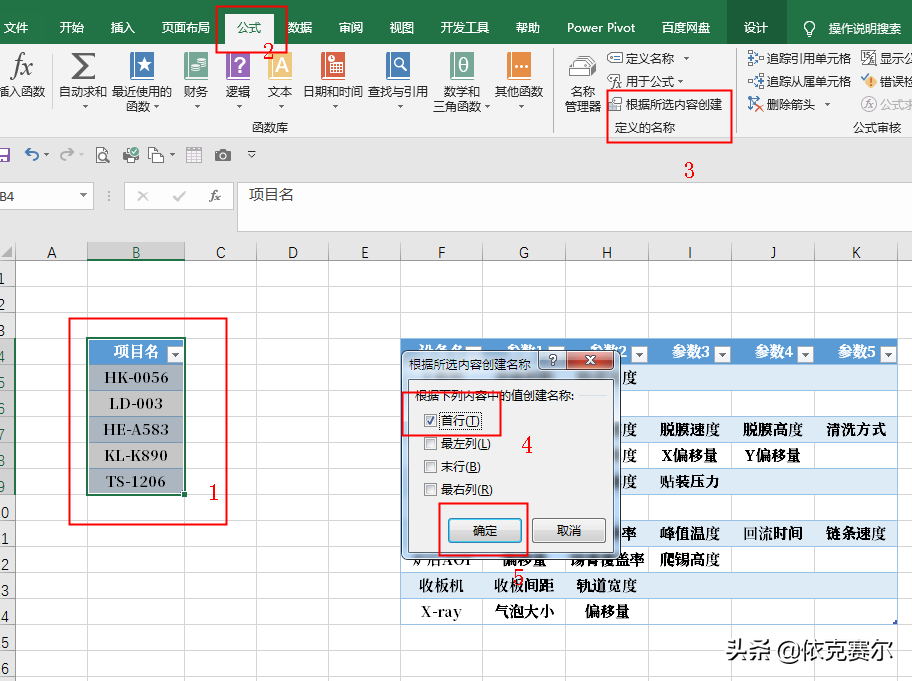Click the camera icon in quick toolbar

click(x=223, y=155)
